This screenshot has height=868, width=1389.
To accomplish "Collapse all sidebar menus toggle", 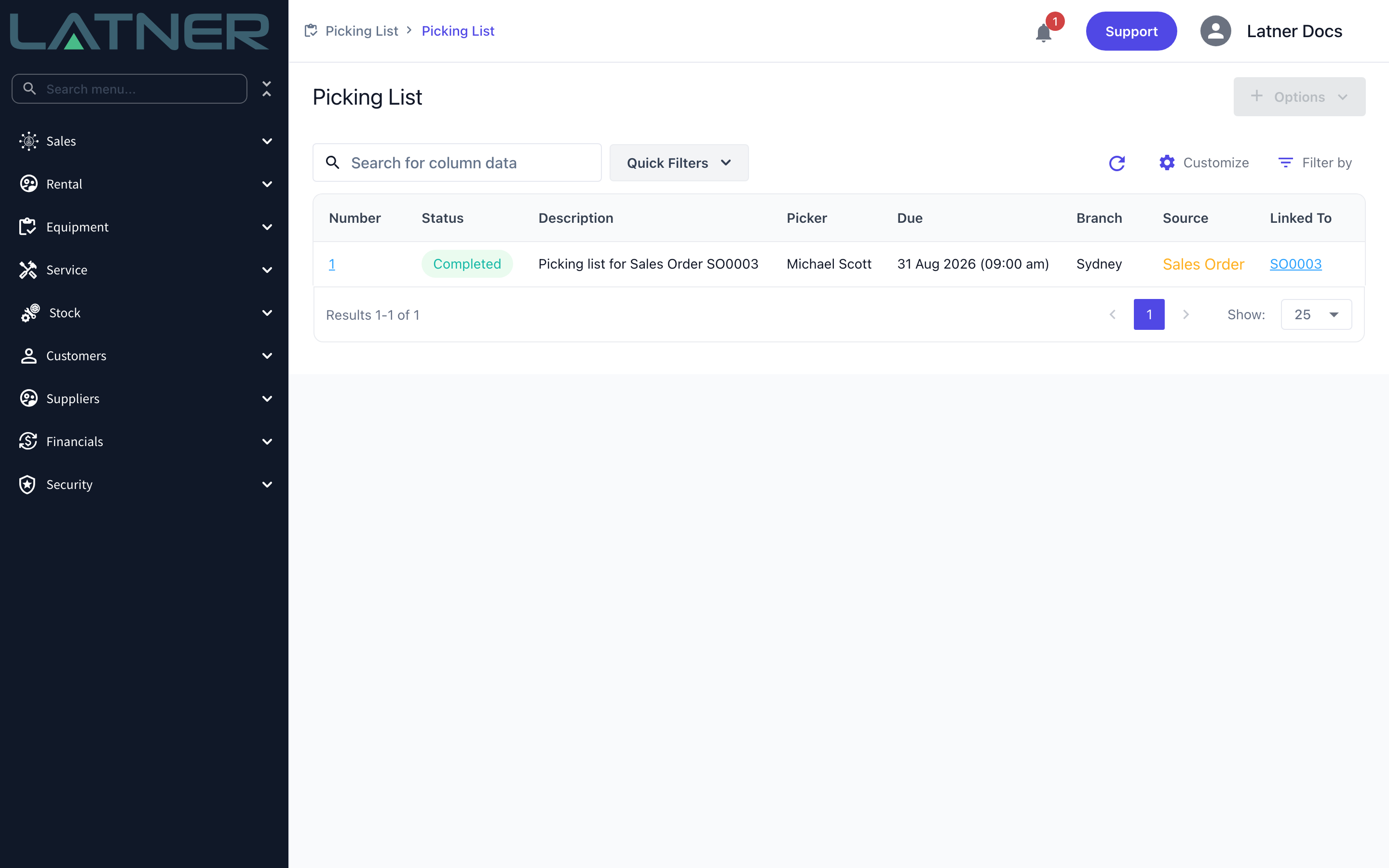I will pyautogui.click(x=266, y=88).
